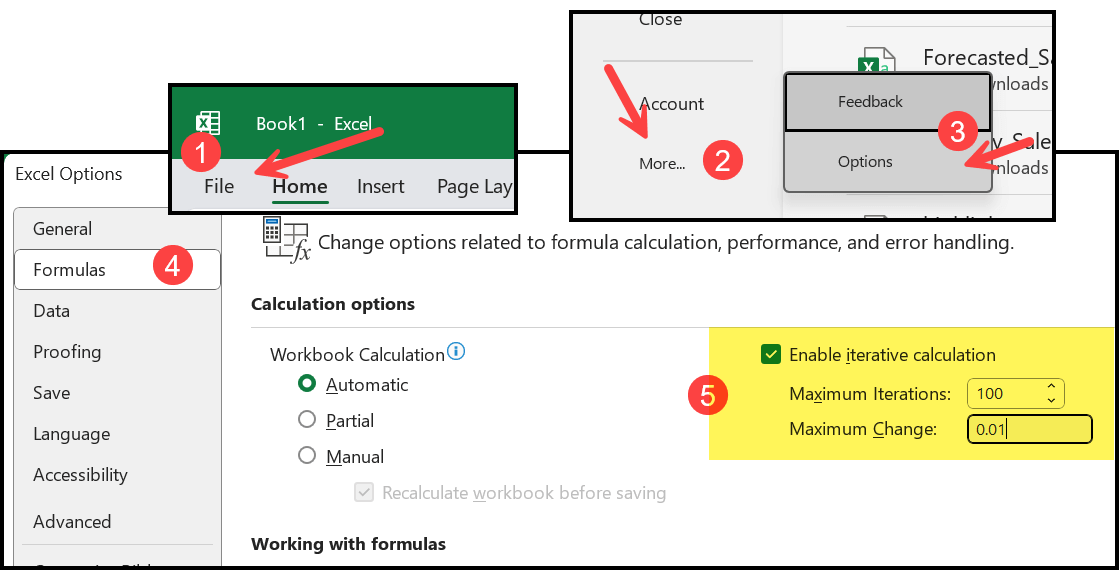Open the Account backstage item

tap(672, 104)
